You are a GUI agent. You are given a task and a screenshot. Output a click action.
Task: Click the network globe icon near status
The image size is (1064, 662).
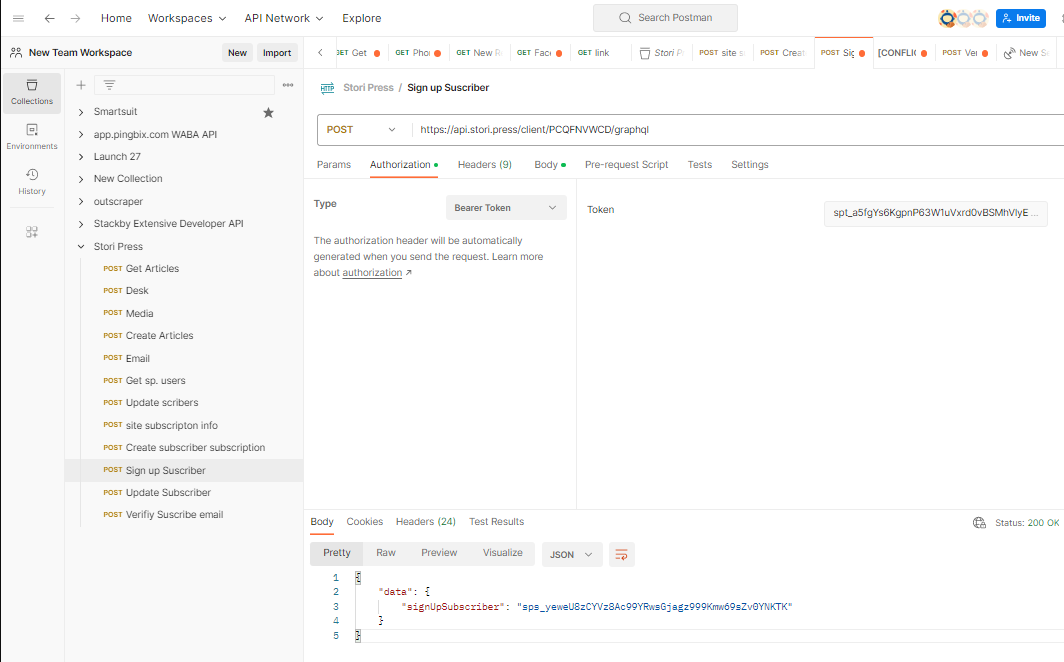tap(979, 522)
